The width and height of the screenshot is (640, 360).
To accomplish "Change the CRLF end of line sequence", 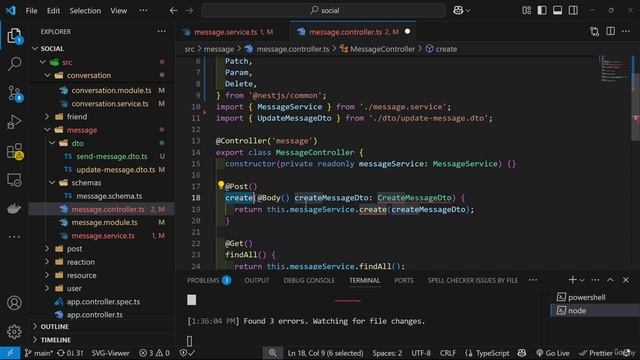I will click(448, 353).
